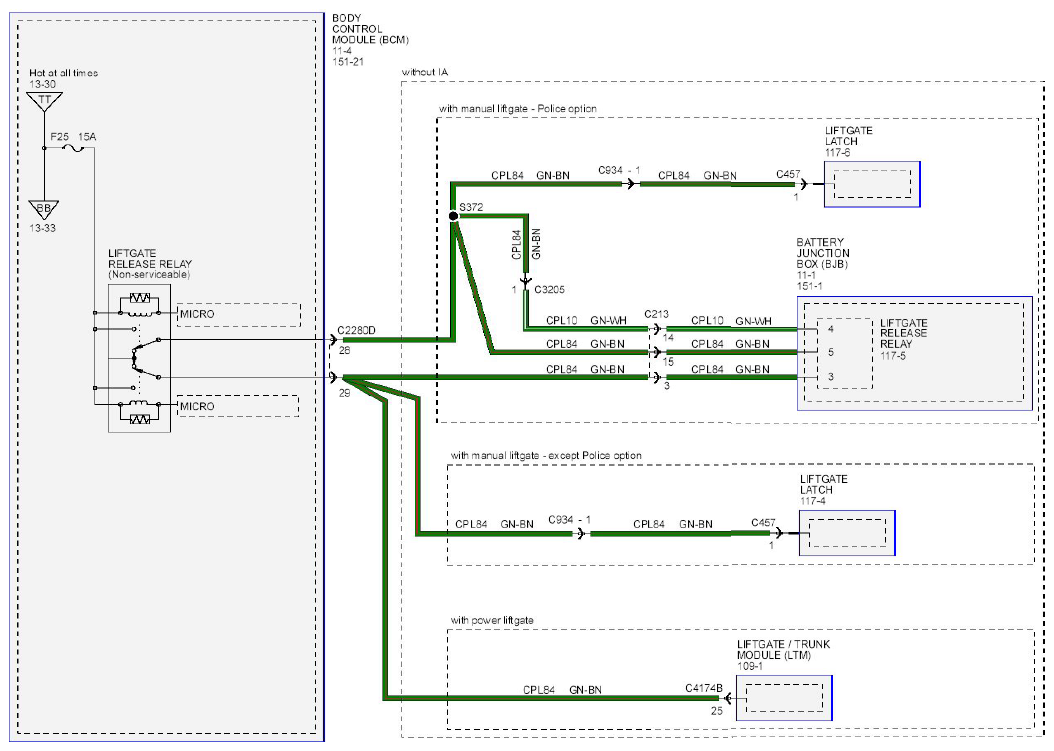Select the upper relay coil resistor symbol
The height and width of the screenshot is (751, 1054).
coord(140,298)
